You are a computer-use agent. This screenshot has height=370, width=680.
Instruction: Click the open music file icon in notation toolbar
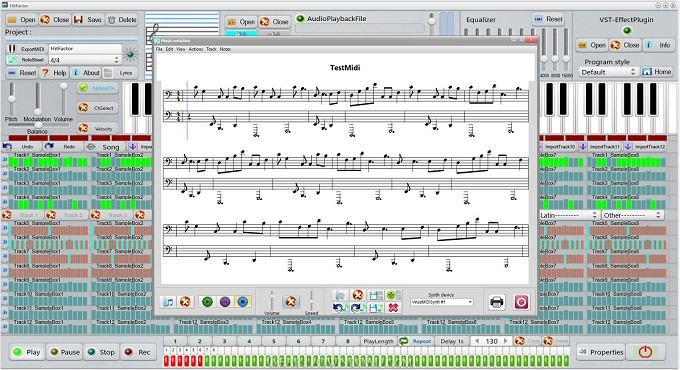pyautogui.click(x=168, y=302)
